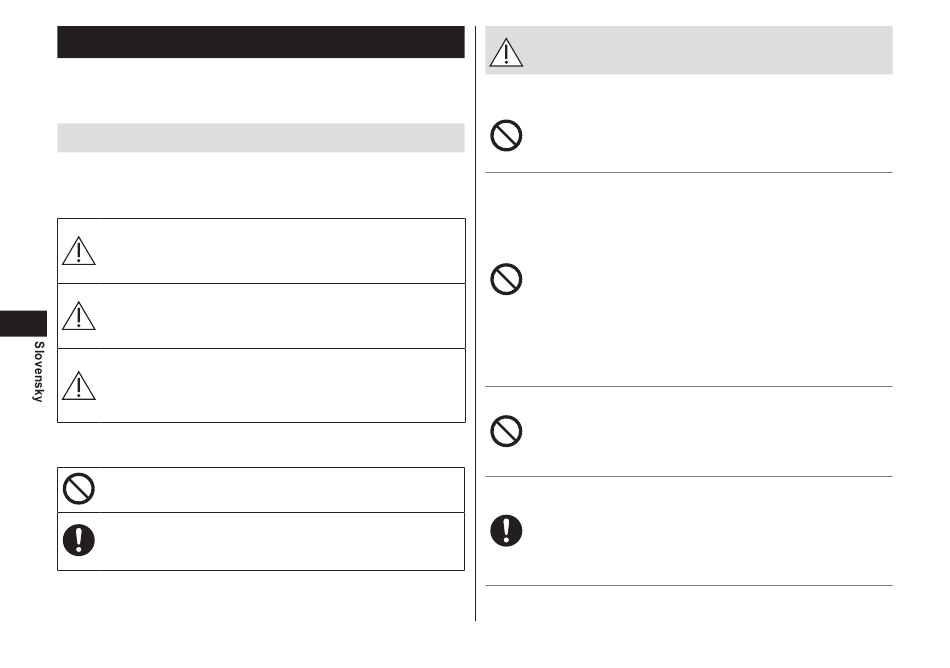
Task: Click the black tab marker above Slovensky
Action: point(23,323)
